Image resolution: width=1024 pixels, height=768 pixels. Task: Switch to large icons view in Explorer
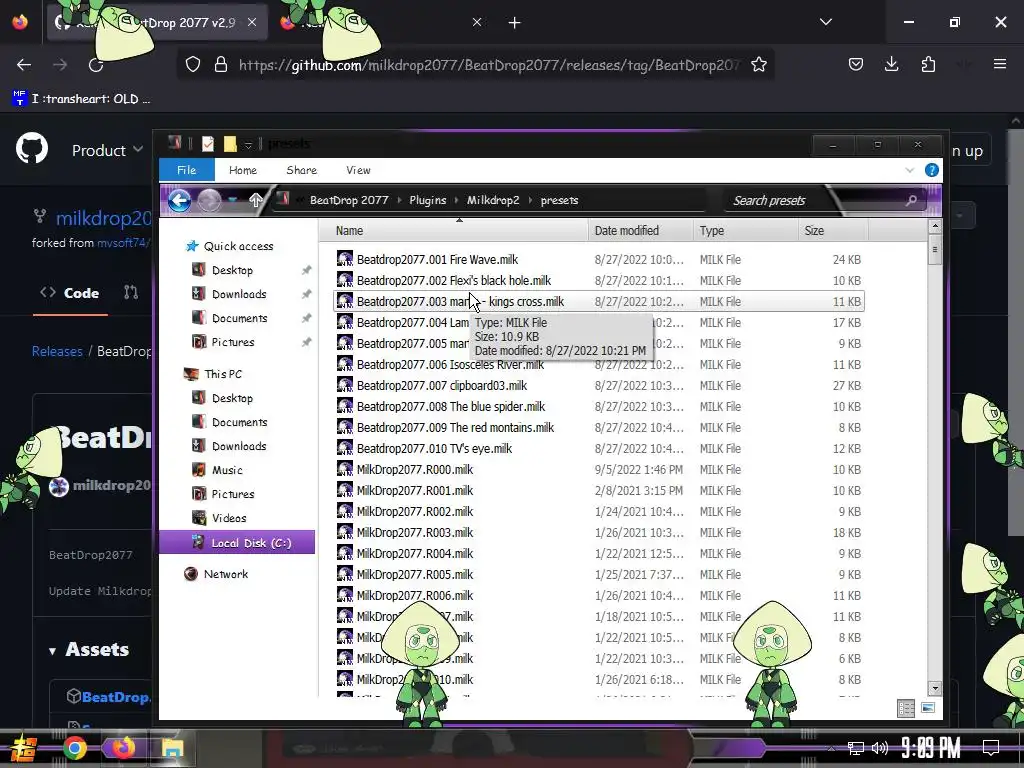pos(928,708)
